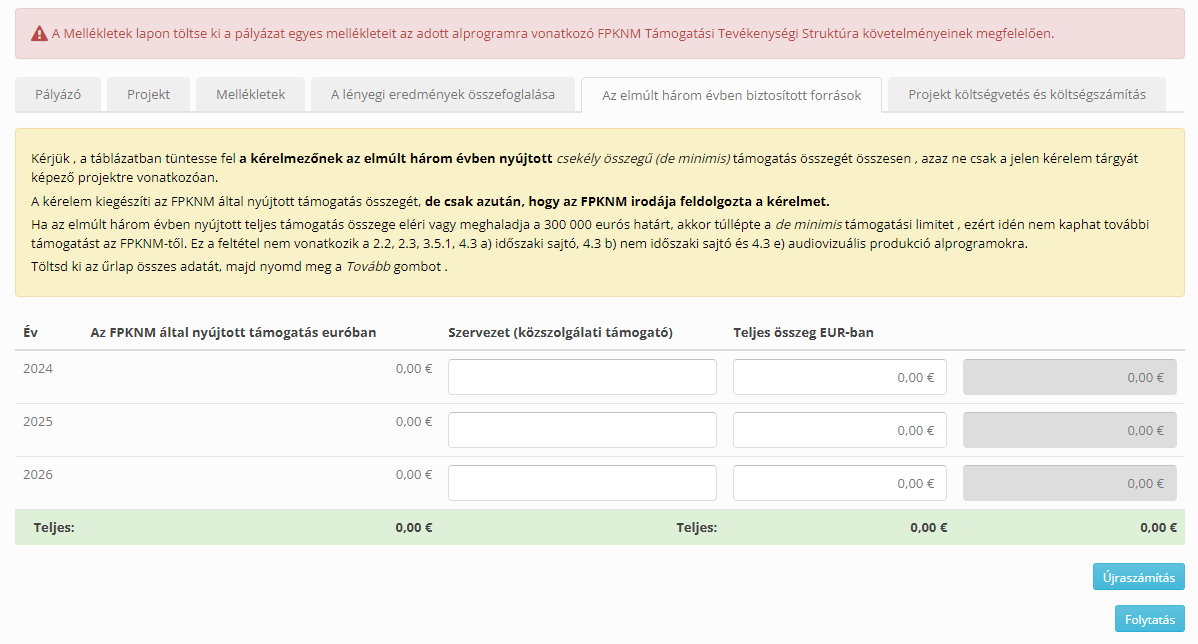Click Teljes összeg EUR-ban input for 2024
1198x644 pixels.
pyautogui.click(x=839, y=377)
